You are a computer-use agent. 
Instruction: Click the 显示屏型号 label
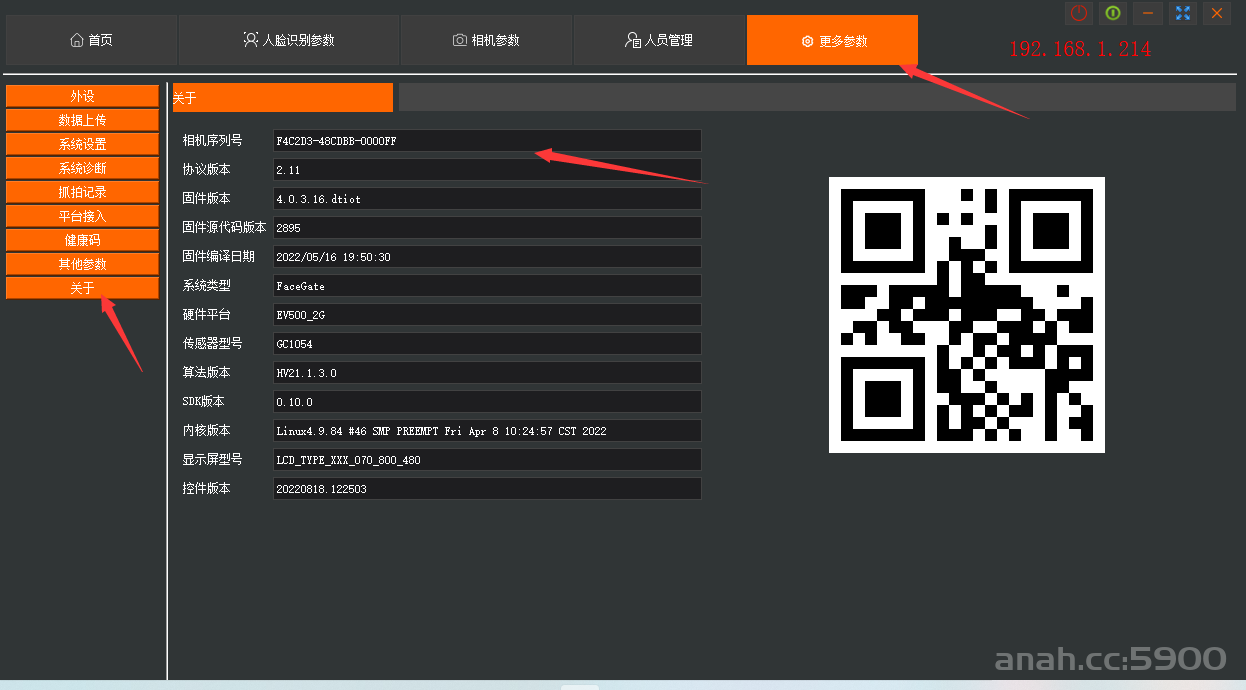212,459
